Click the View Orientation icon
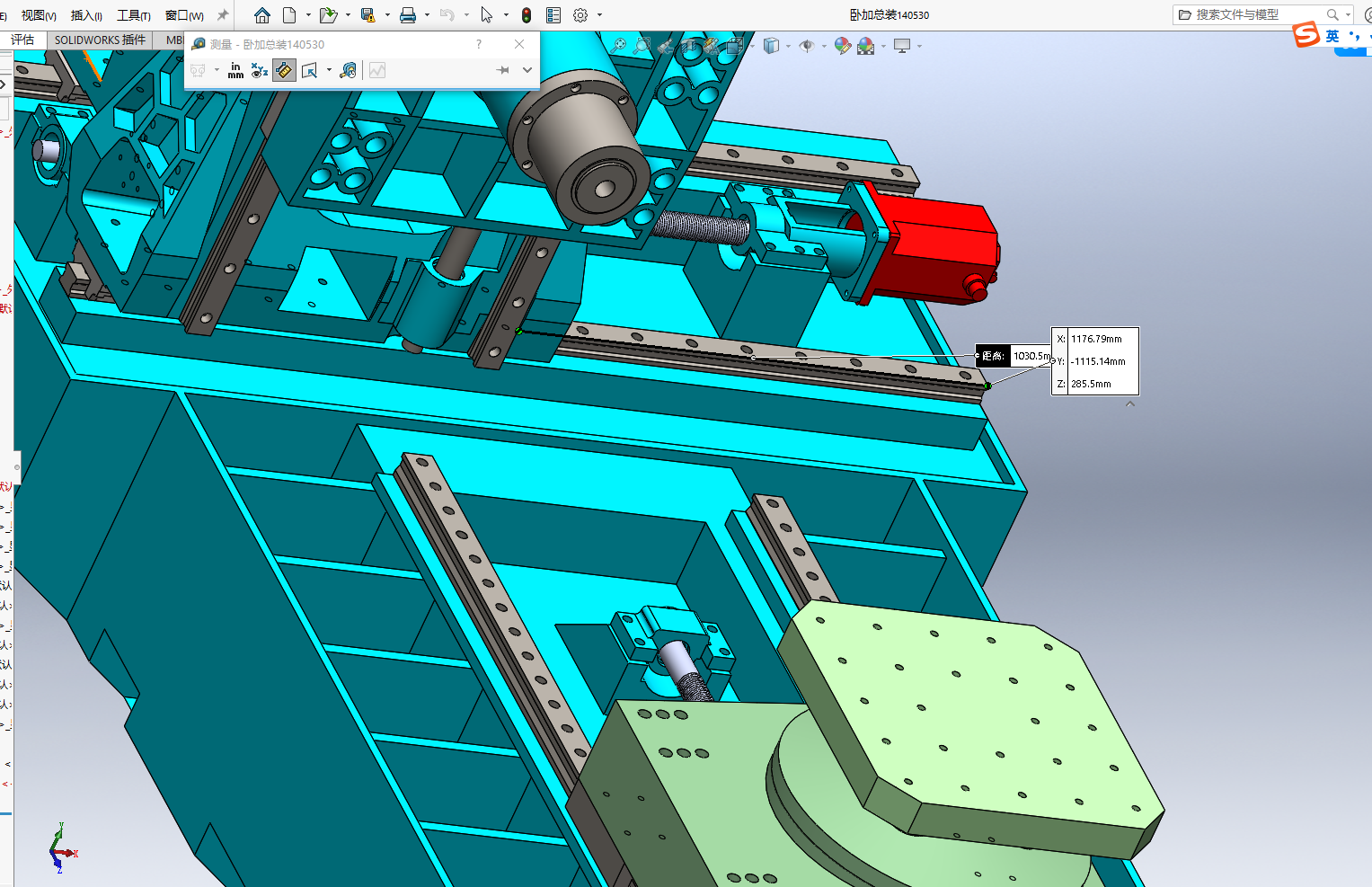This screenshot has height=887, width=1372. pos(734,45)
